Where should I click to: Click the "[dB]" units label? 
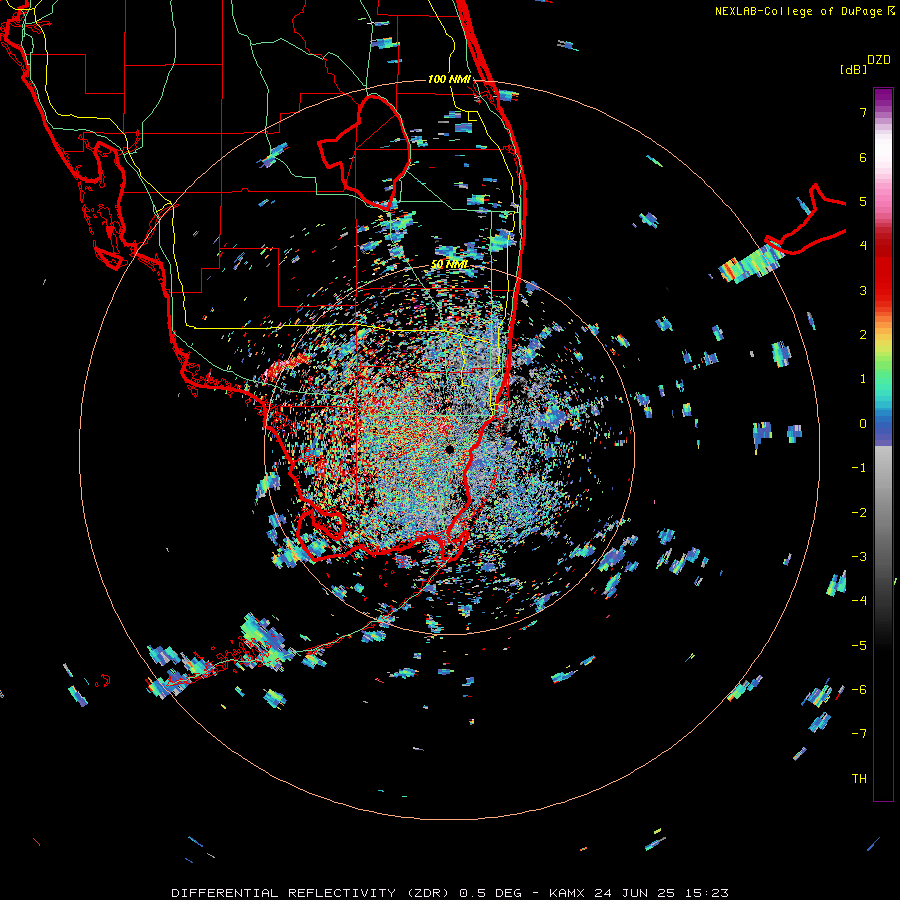852,69
